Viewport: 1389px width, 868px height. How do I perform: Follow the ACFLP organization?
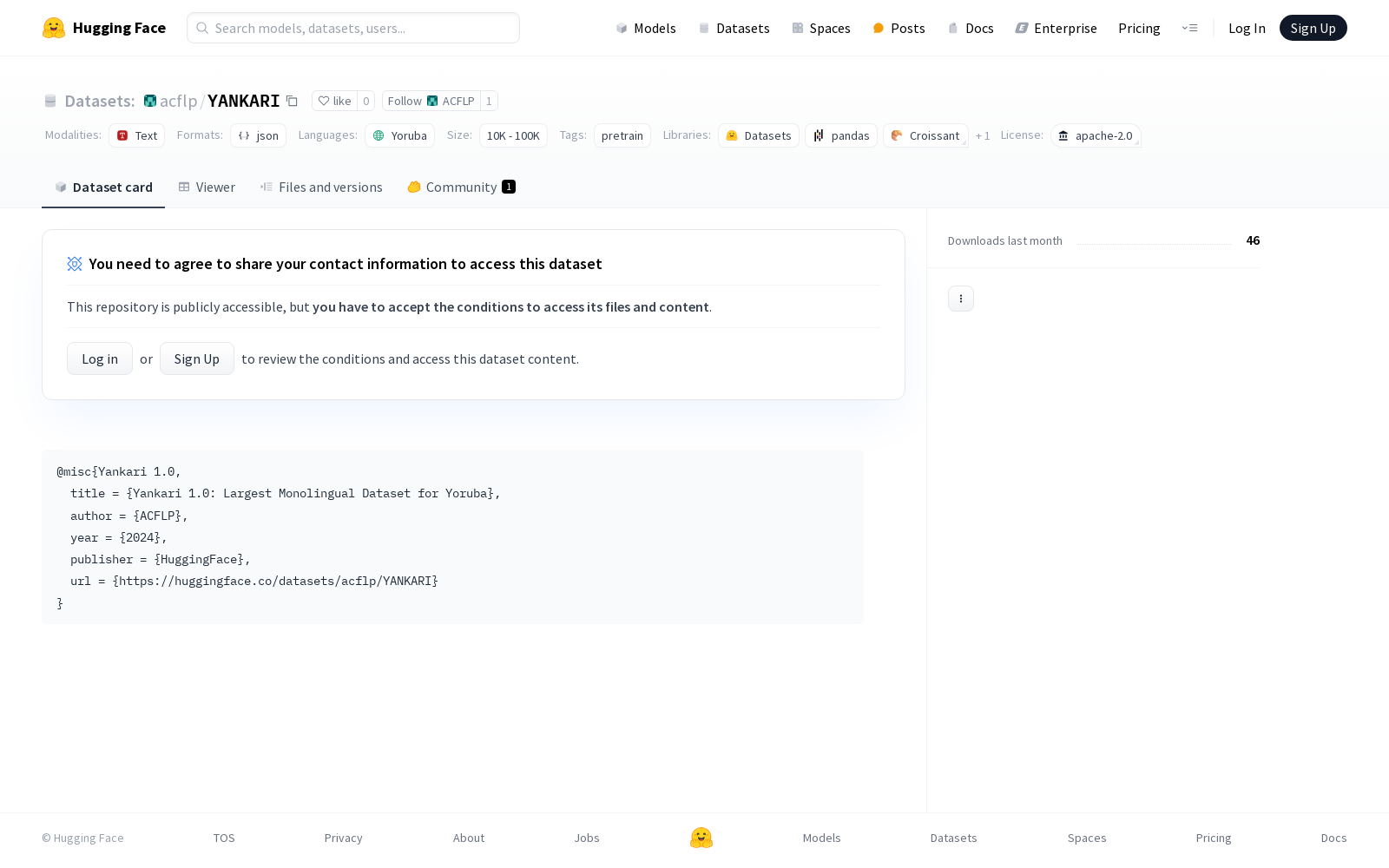click(x=431, y=101)
